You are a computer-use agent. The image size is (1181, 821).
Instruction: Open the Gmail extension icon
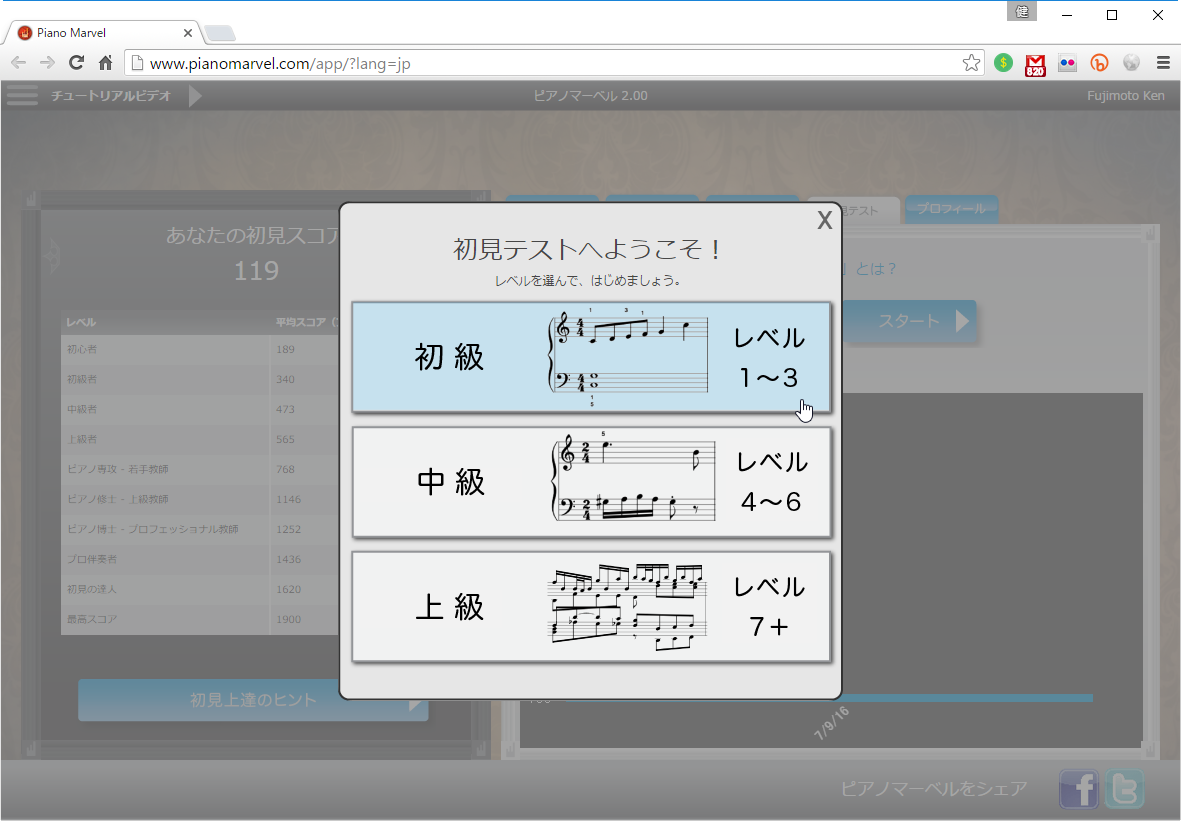pos(1035,63)
